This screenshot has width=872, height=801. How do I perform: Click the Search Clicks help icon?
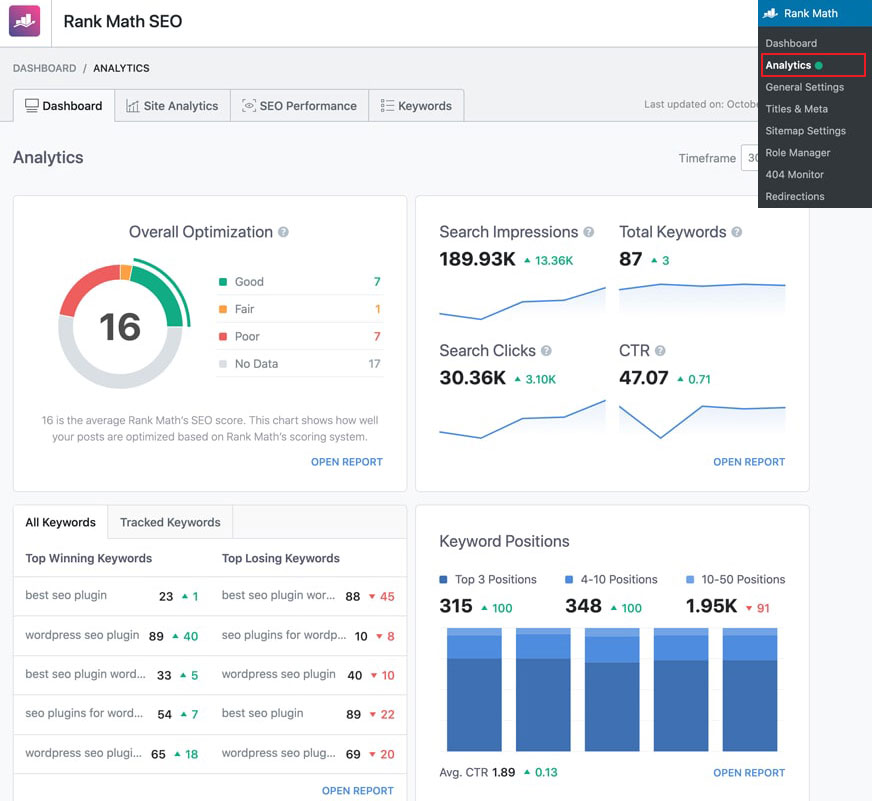[x=546, y=350]
